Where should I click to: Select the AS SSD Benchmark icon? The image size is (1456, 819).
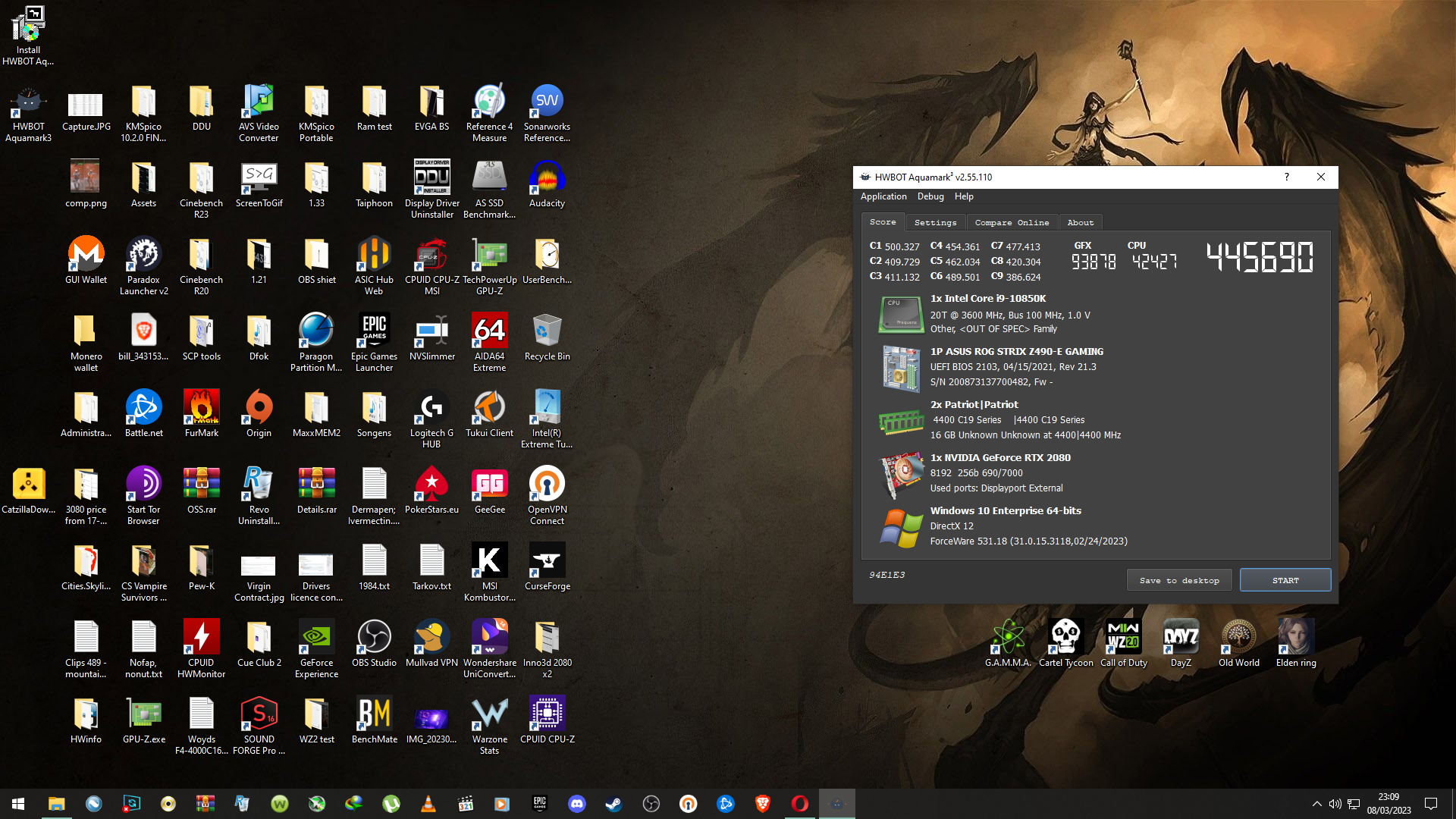point(489,190)
